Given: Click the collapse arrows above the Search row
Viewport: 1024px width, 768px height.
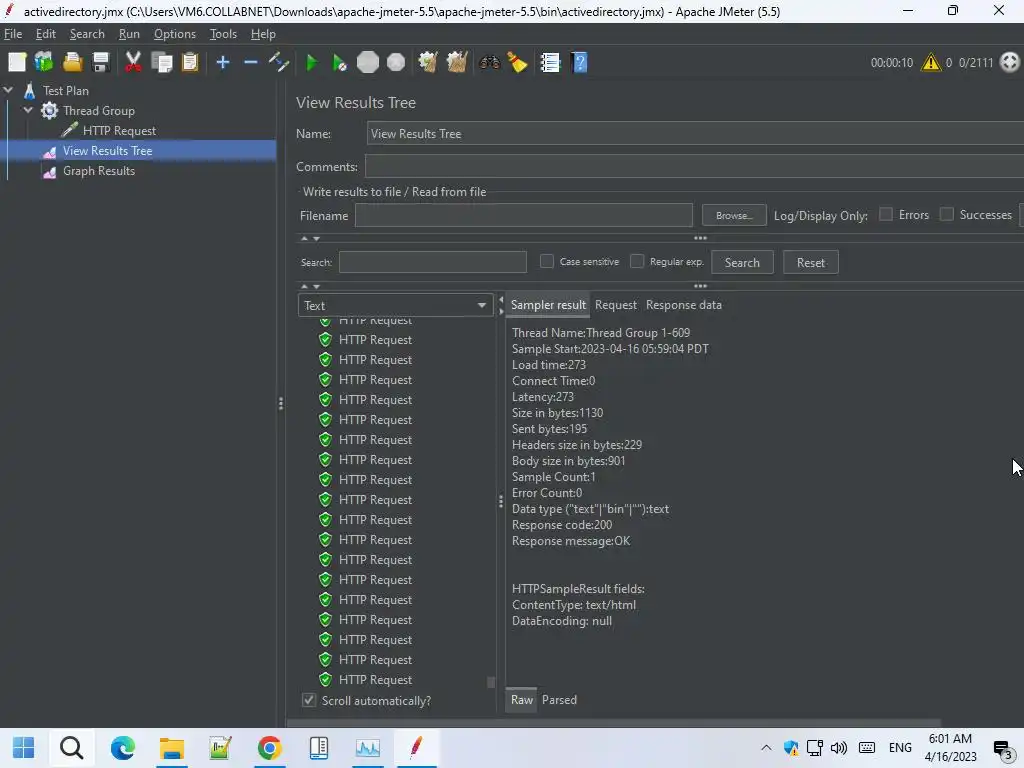Looking at the screenshot, I should pos(310,238).
